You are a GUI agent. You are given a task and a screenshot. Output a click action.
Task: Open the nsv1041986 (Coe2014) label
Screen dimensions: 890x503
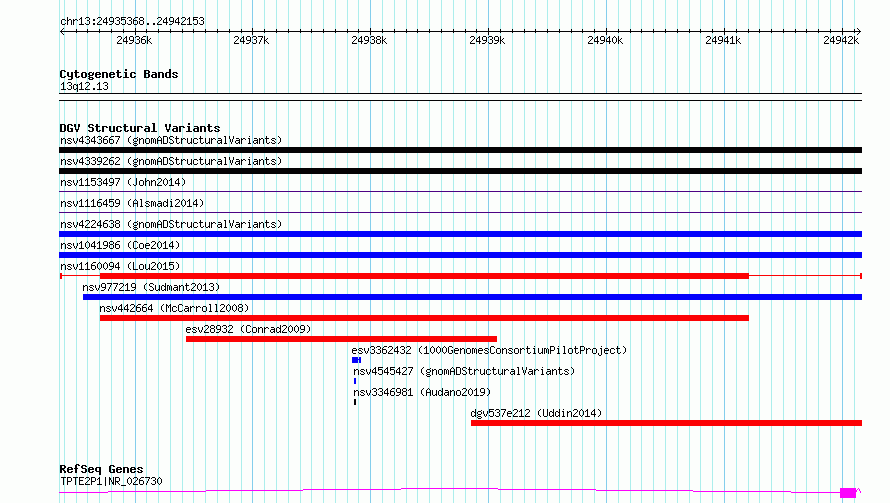tap(120, 245)
